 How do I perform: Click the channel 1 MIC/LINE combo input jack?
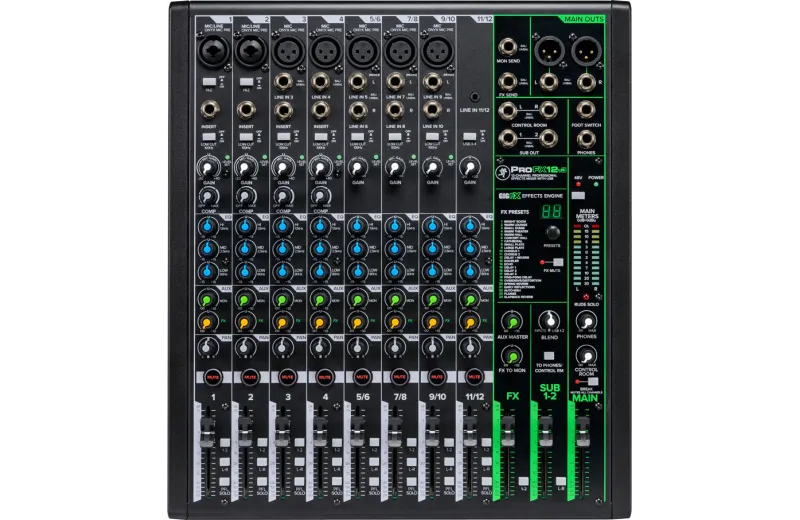pos(213,52)
